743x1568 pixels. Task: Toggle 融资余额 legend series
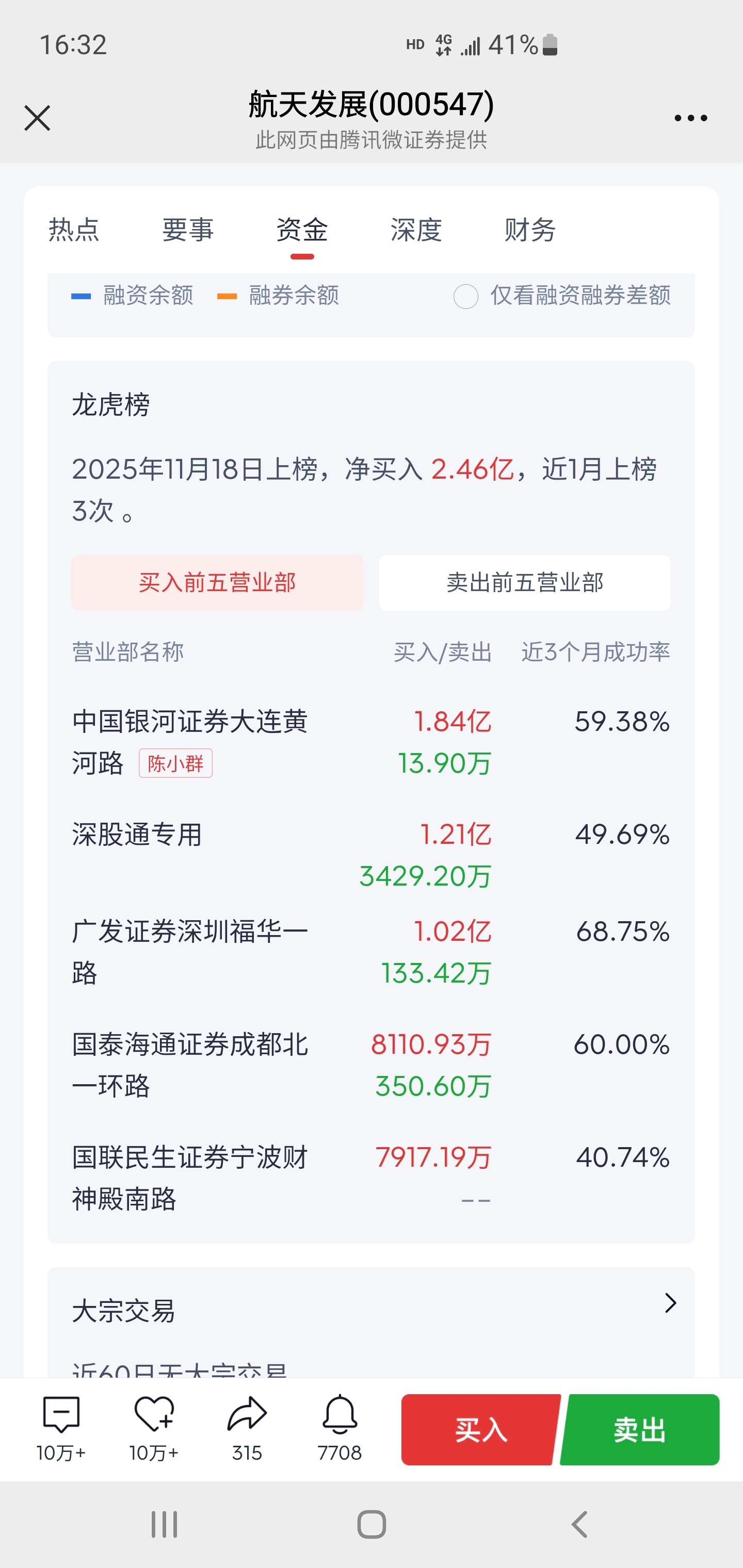(133, 296)
